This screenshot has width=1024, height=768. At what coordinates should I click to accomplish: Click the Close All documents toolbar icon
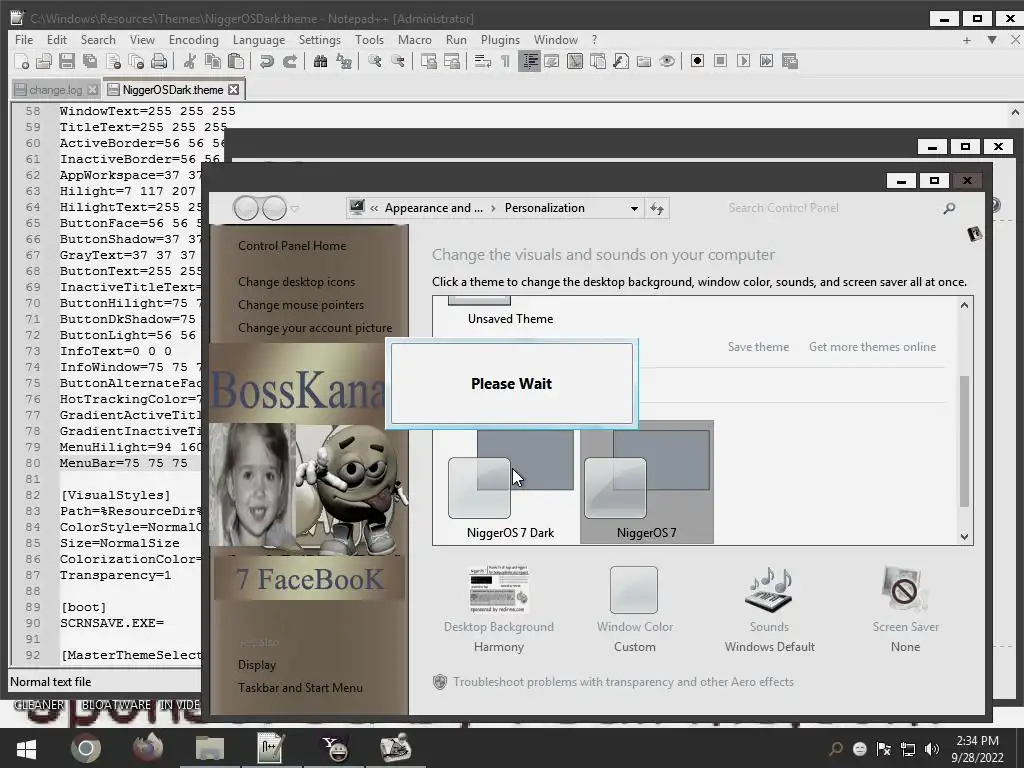136,61
